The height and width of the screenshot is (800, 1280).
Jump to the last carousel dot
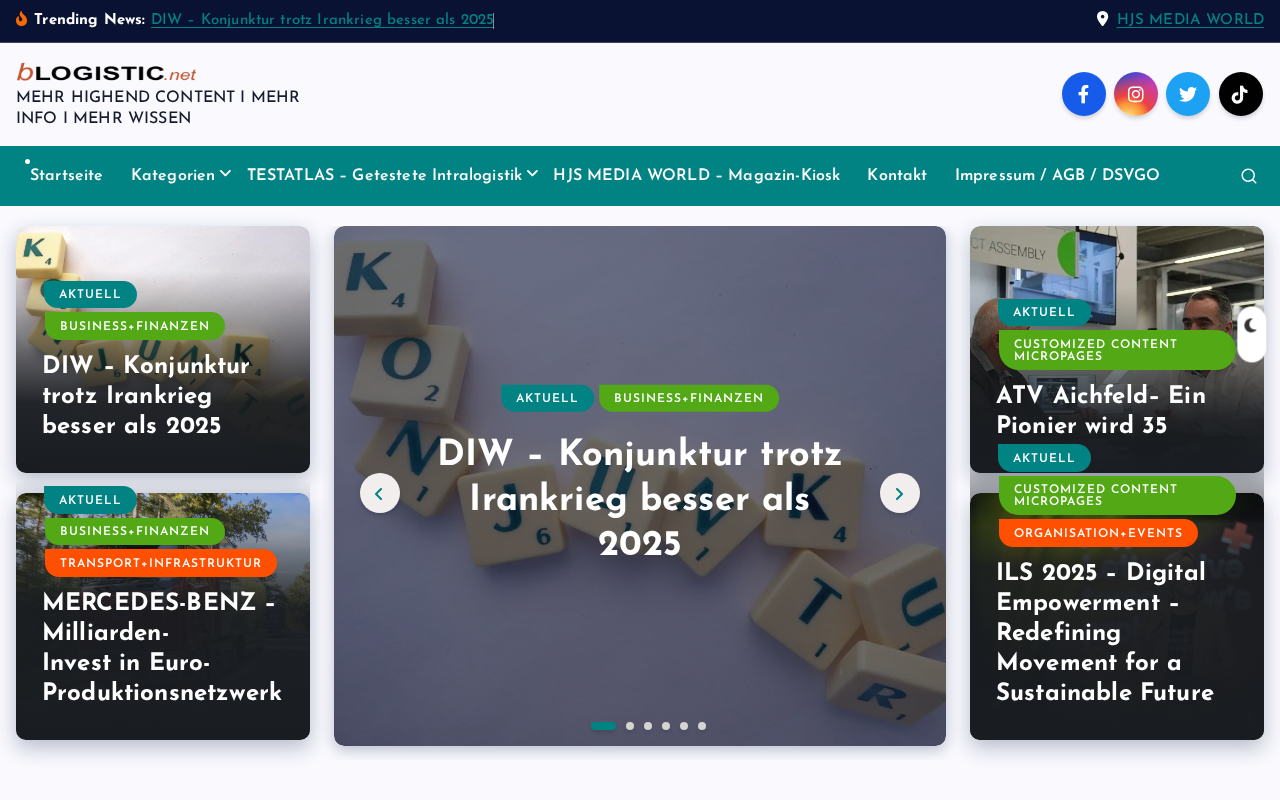pyautogui.click(x=702, y=726)
